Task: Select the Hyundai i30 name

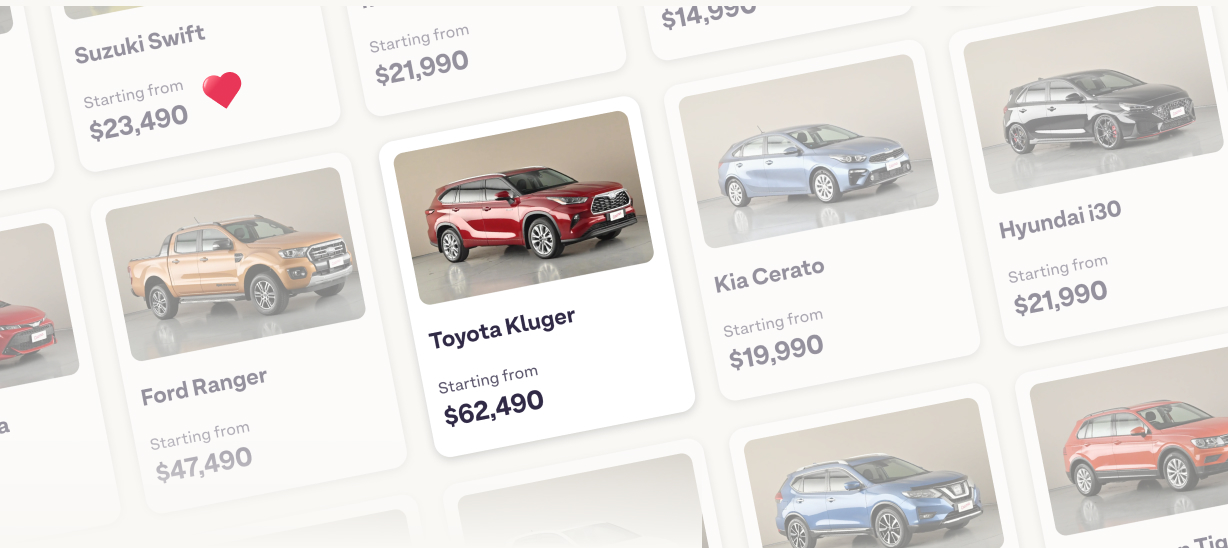Action: (1060, 220)
